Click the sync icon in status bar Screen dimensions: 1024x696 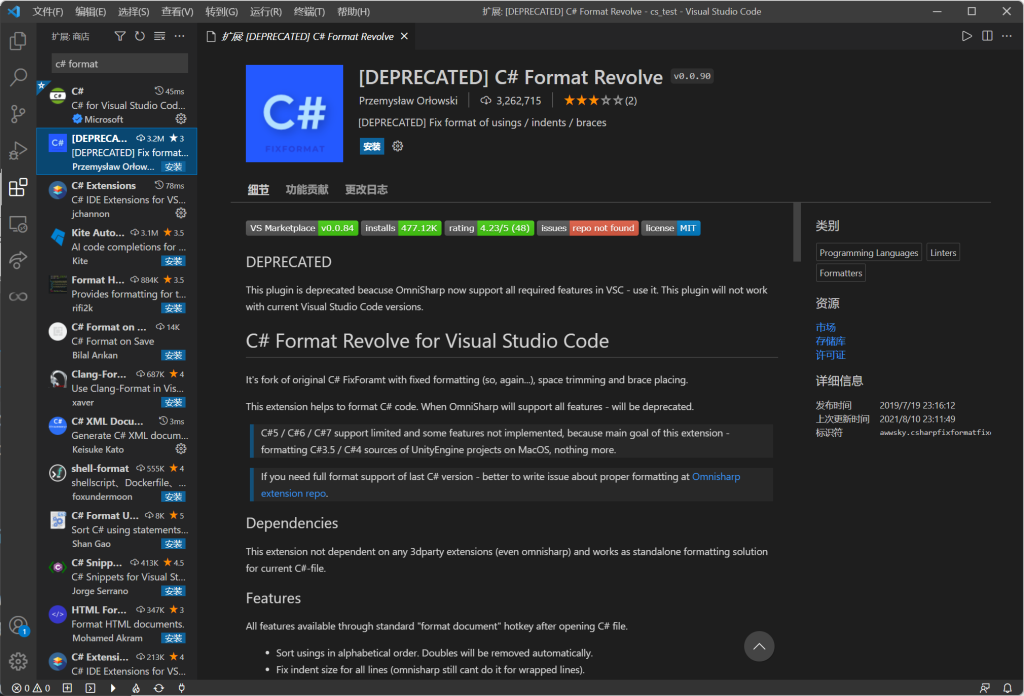pyautogui.click(x=159, y=688)
